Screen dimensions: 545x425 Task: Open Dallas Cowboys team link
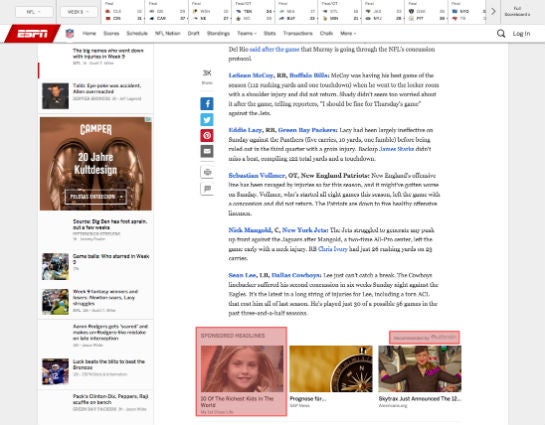(x=296, y=275)
